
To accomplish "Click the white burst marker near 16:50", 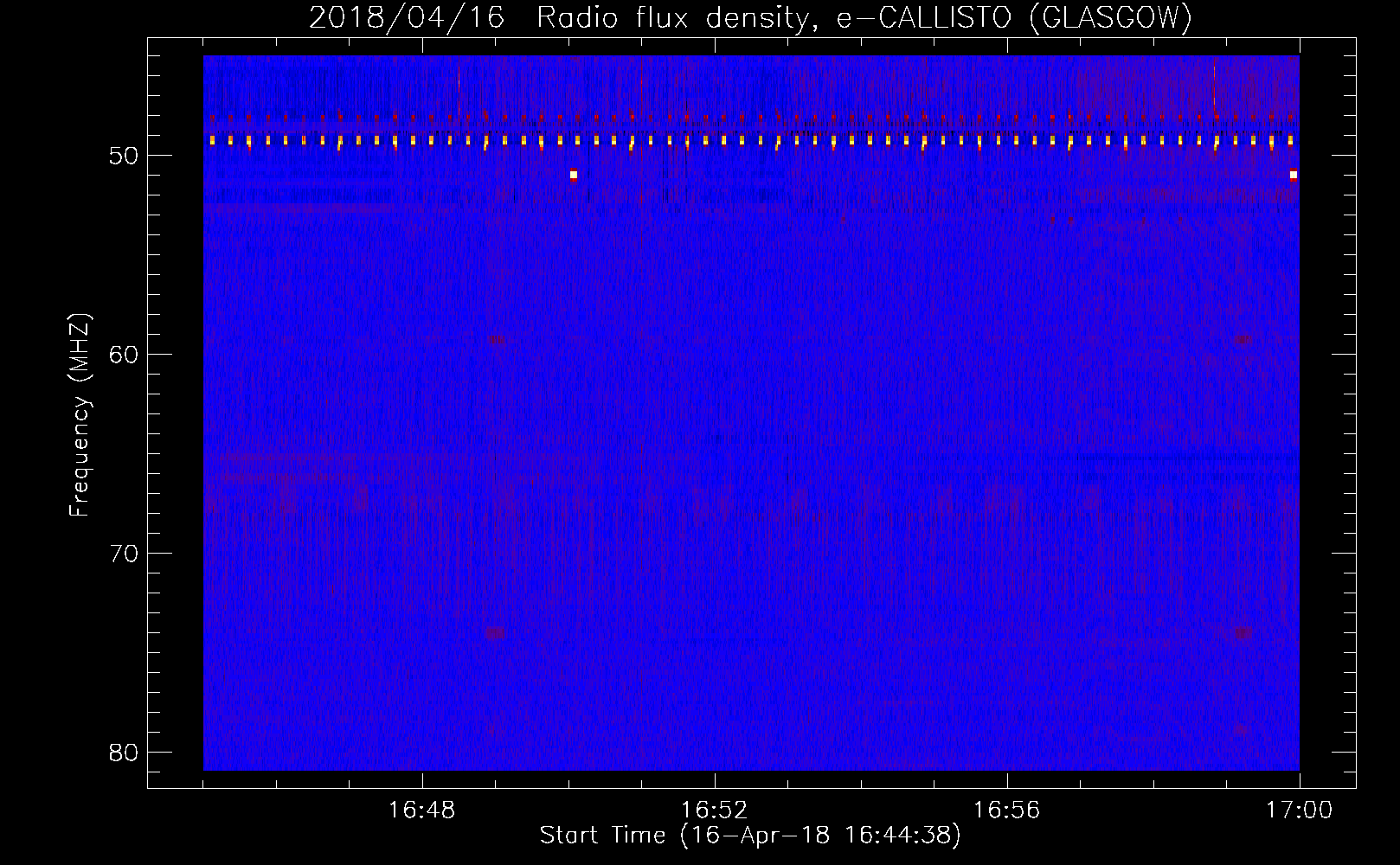I will point(574,175).
